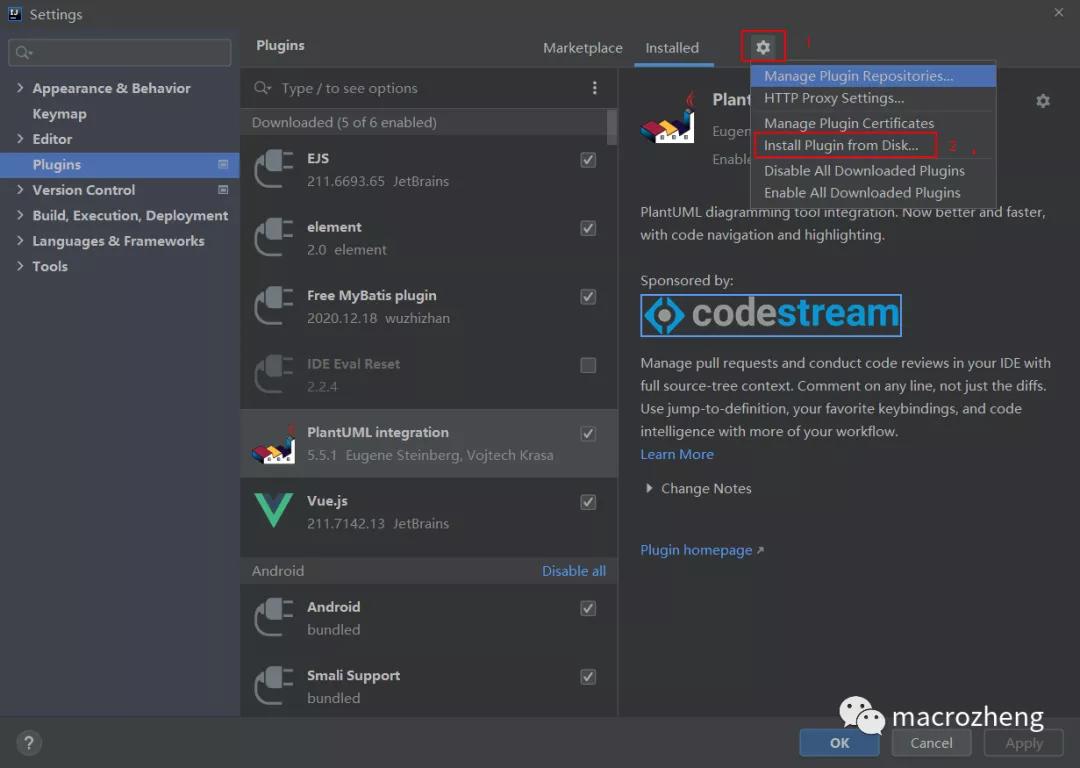Viewport: 1080px width, 768px height.
Task: Click the Cancel button
Action: (931, 743)
